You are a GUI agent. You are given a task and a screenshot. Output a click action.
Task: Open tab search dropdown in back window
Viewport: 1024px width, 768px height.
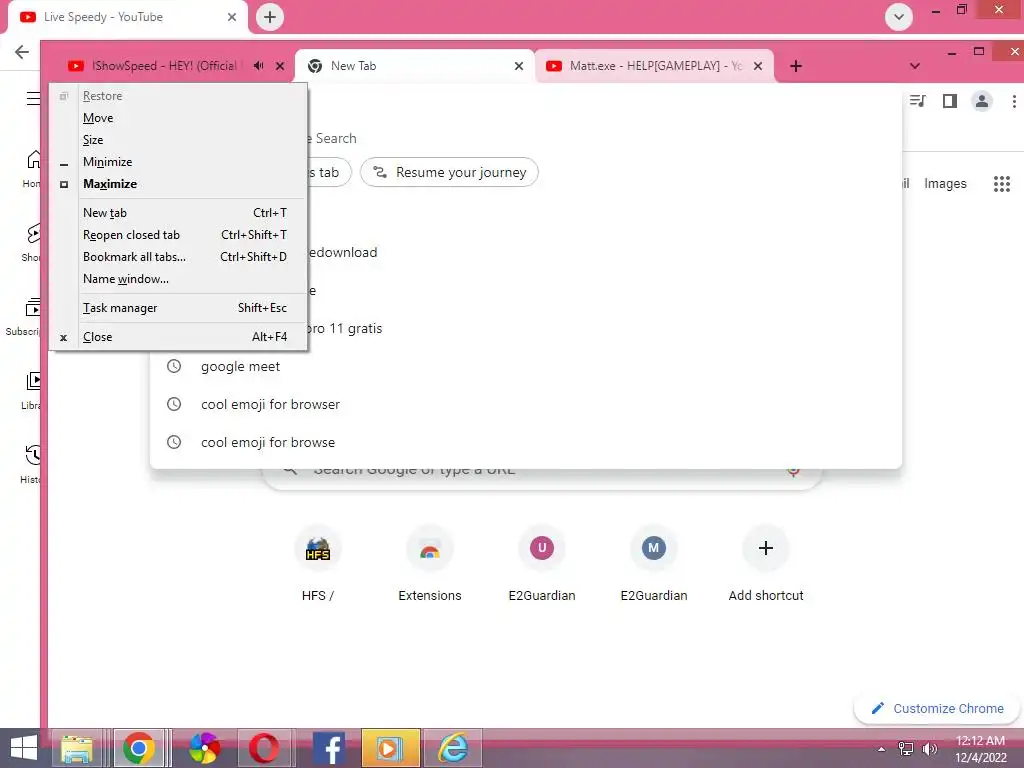point(899,17)
